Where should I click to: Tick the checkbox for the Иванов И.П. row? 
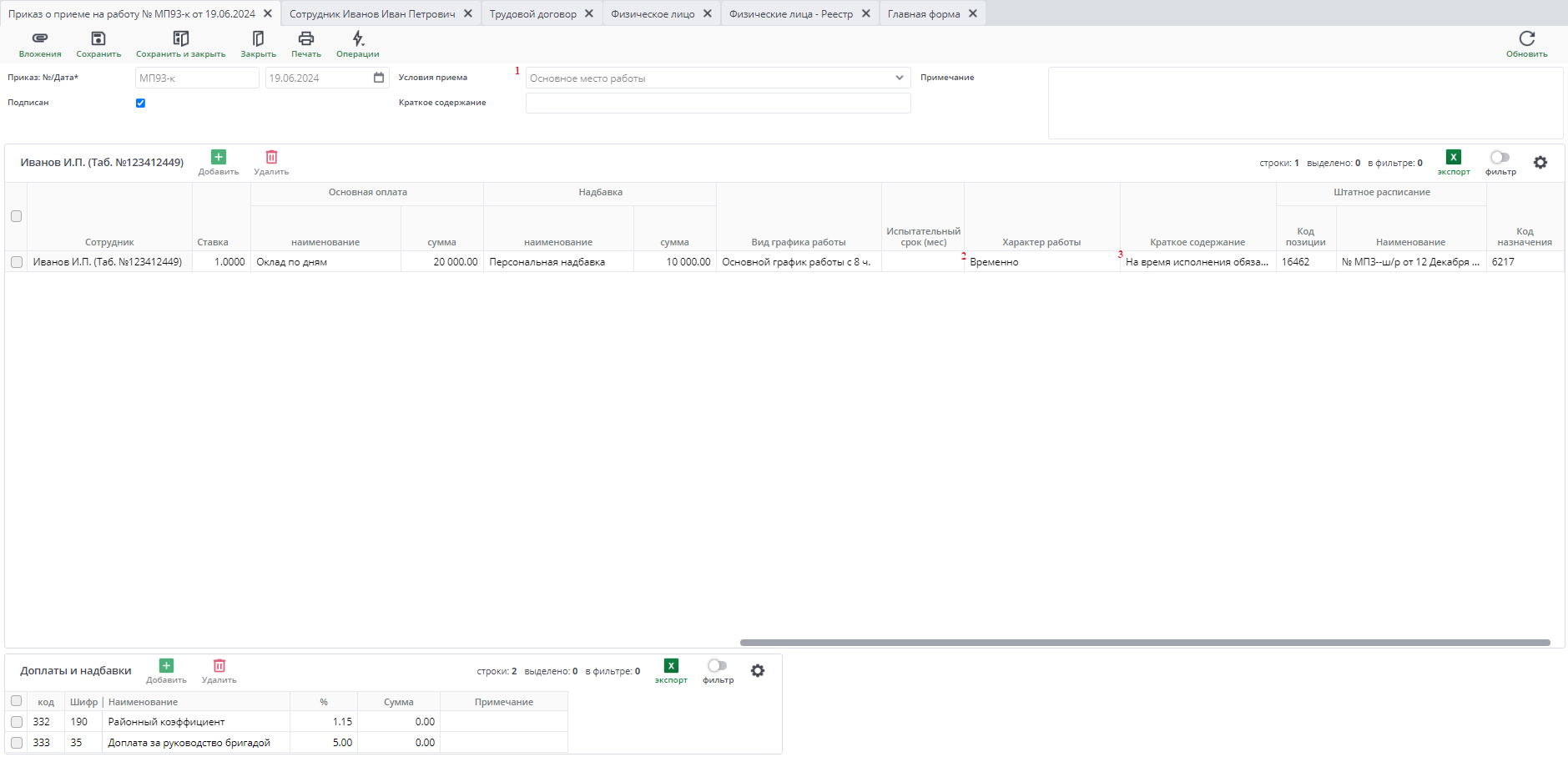click(17, 262)
